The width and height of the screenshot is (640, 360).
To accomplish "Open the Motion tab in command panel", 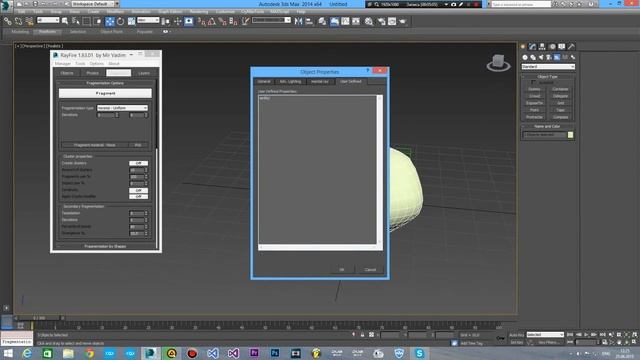I will coord(552,47).
